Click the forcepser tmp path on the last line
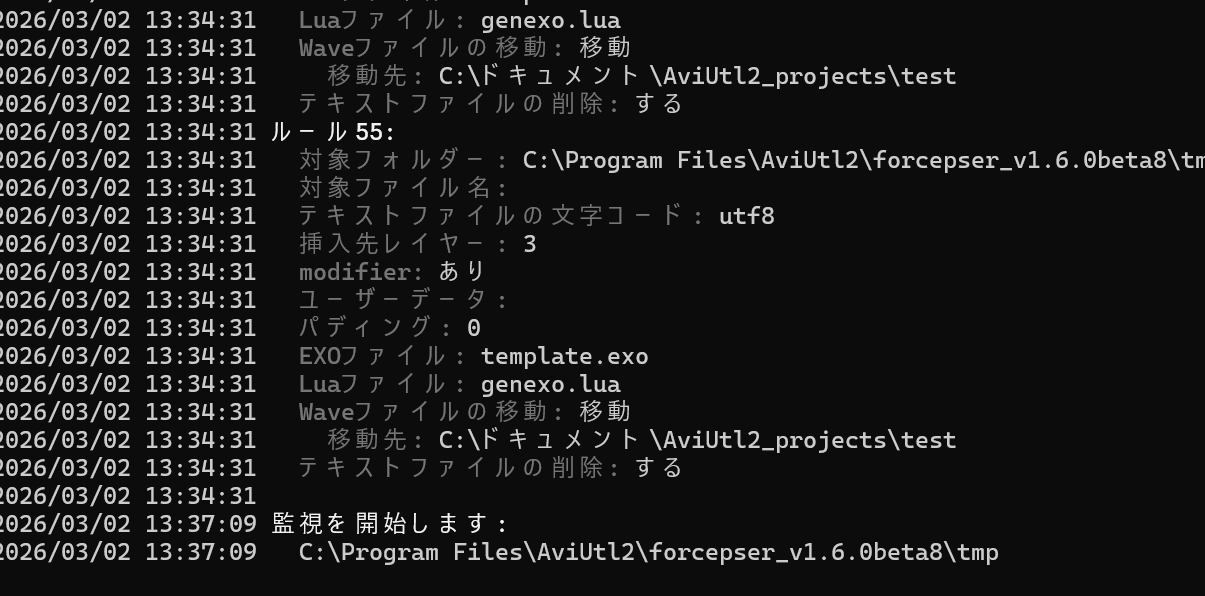 tap(648, 552)
